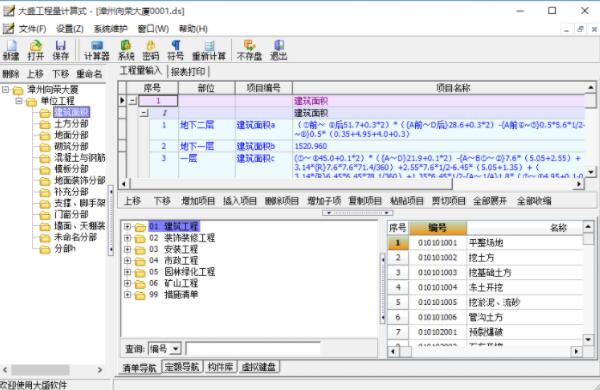Click 删除 in the left panel
600x390 pixels.
[x=11, y=73]
